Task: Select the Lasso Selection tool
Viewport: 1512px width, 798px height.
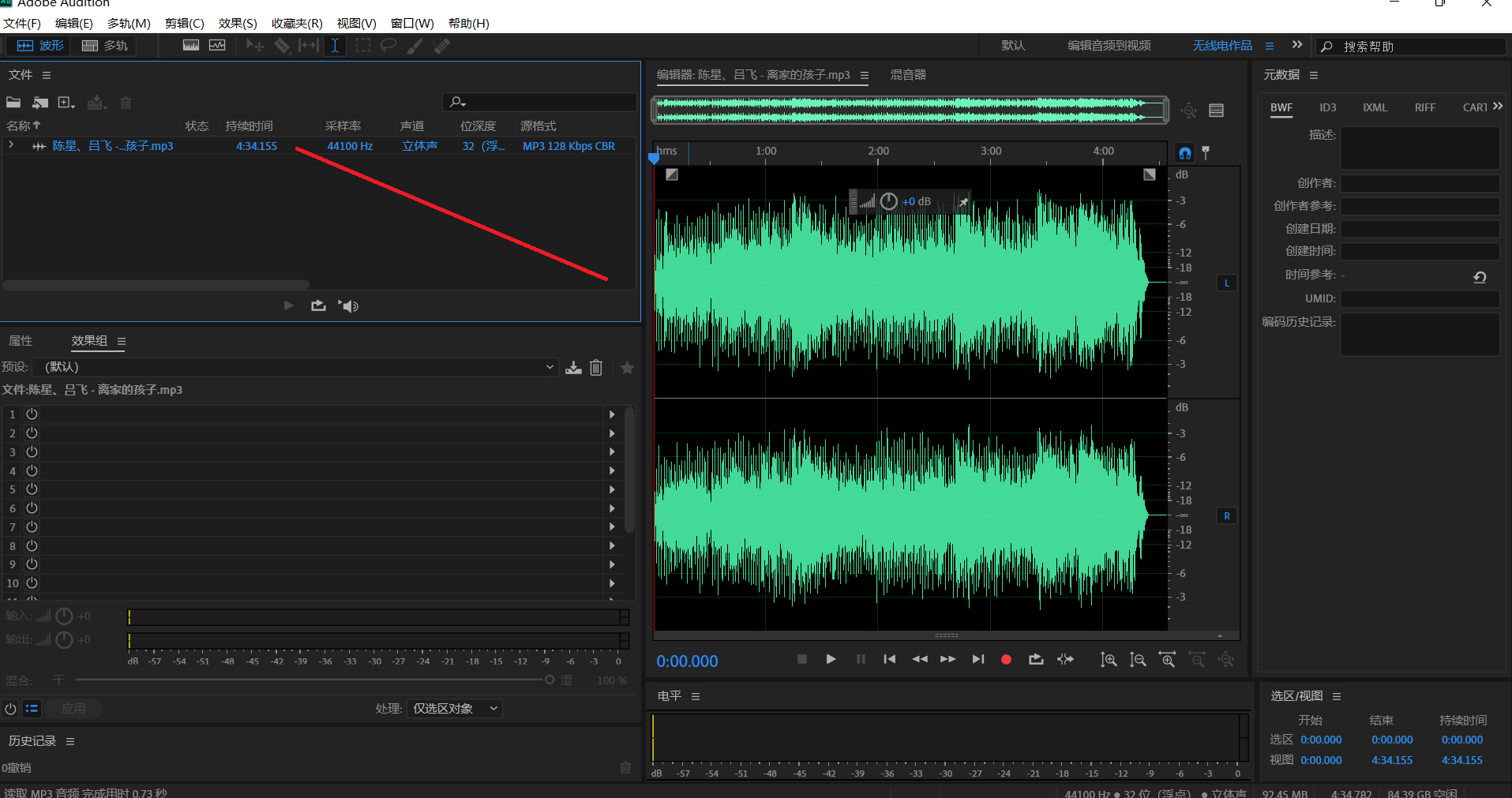Action: point(388,45)
